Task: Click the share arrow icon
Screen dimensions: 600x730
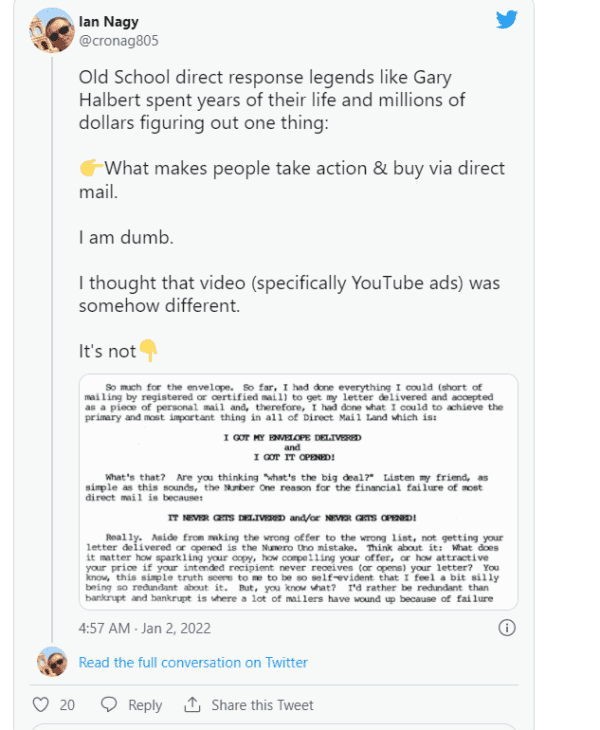Action: coord(193,705)
